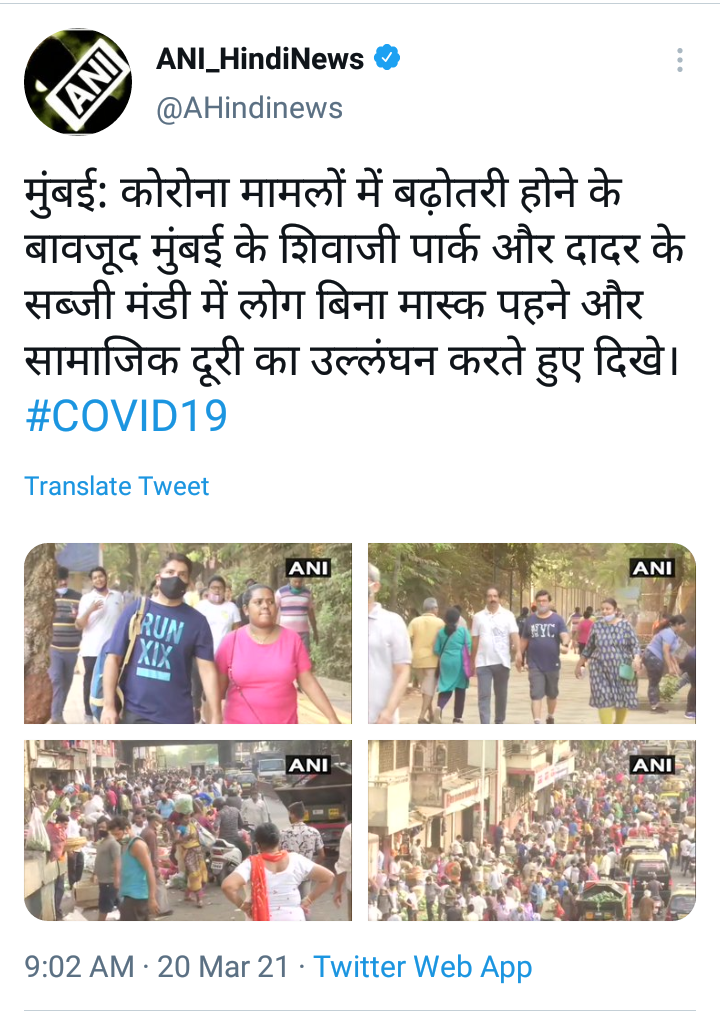The height and width of the screenshot is (1018, 720).
Task: Open the ANI profile avatar
Action: (x=78, y=82)
